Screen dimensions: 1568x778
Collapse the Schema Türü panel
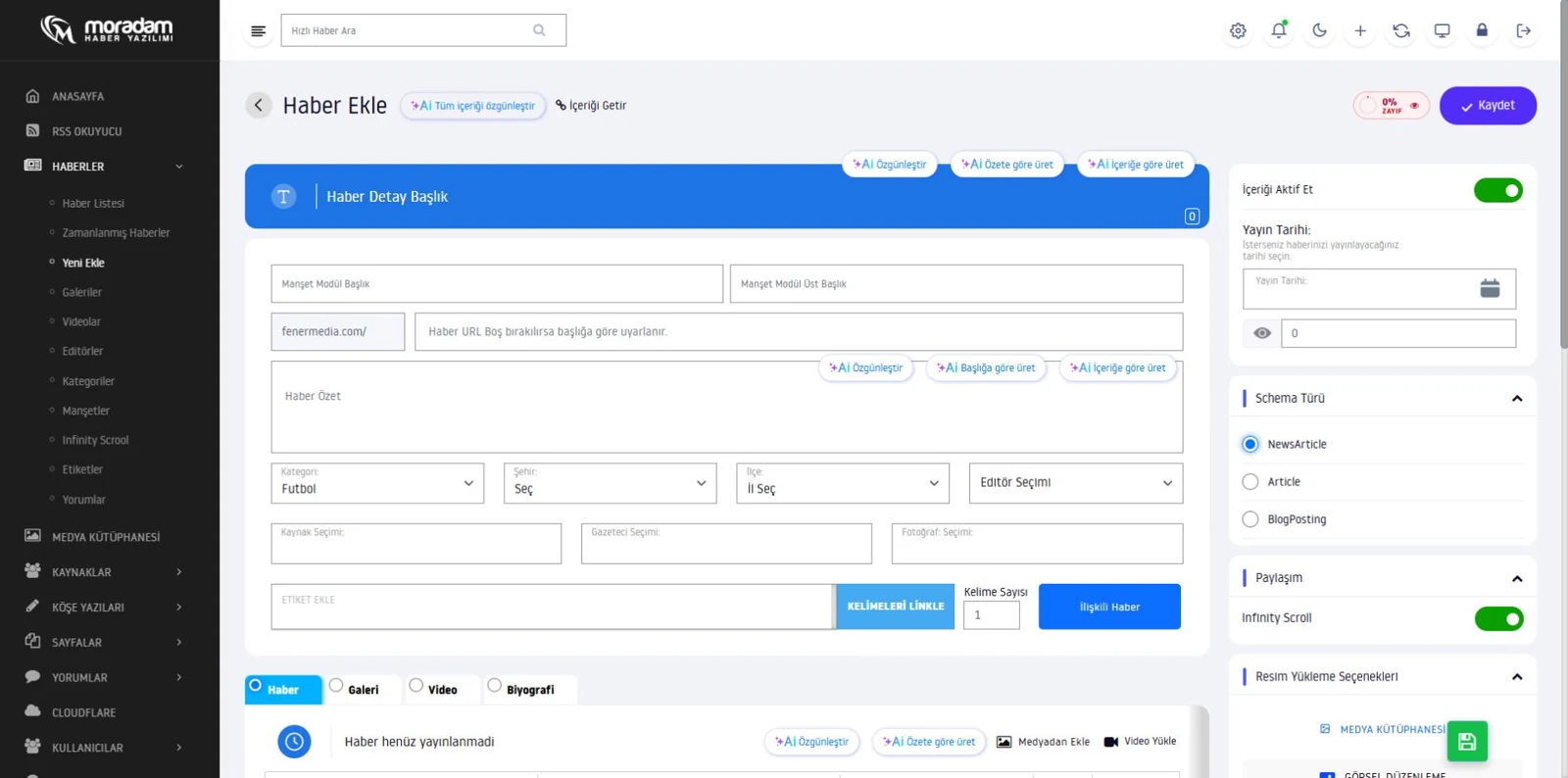1517,399
